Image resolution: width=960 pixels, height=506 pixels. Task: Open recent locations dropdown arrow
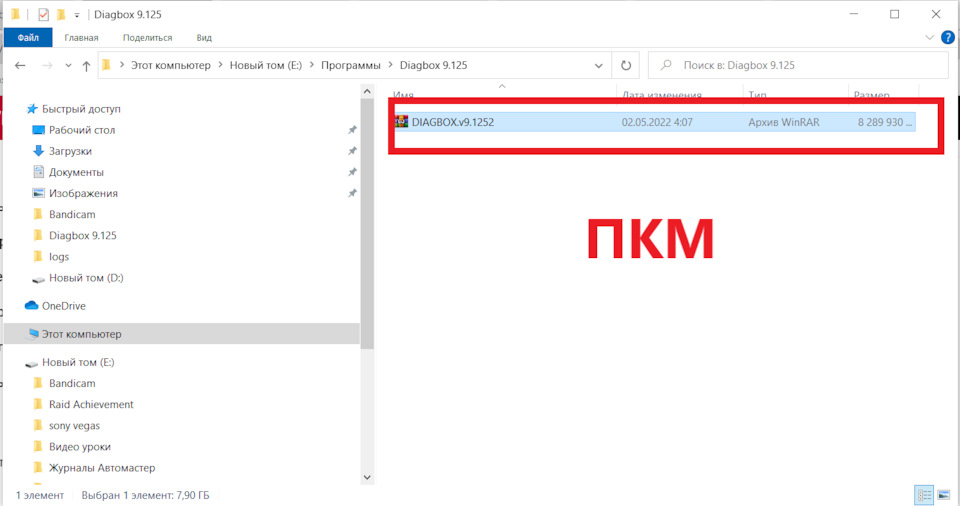pos(68,66)
